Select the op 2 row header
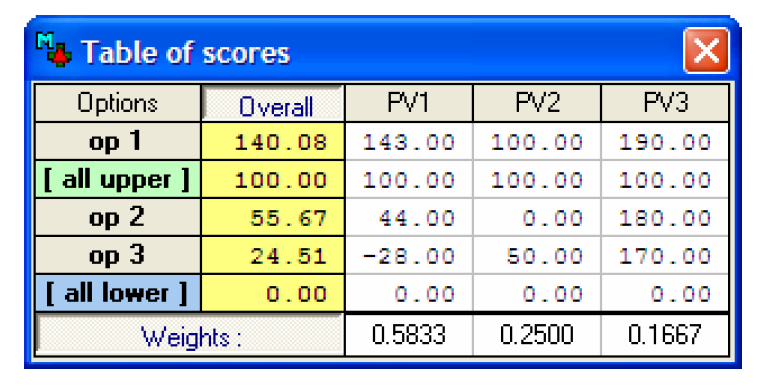 [118, 217]
